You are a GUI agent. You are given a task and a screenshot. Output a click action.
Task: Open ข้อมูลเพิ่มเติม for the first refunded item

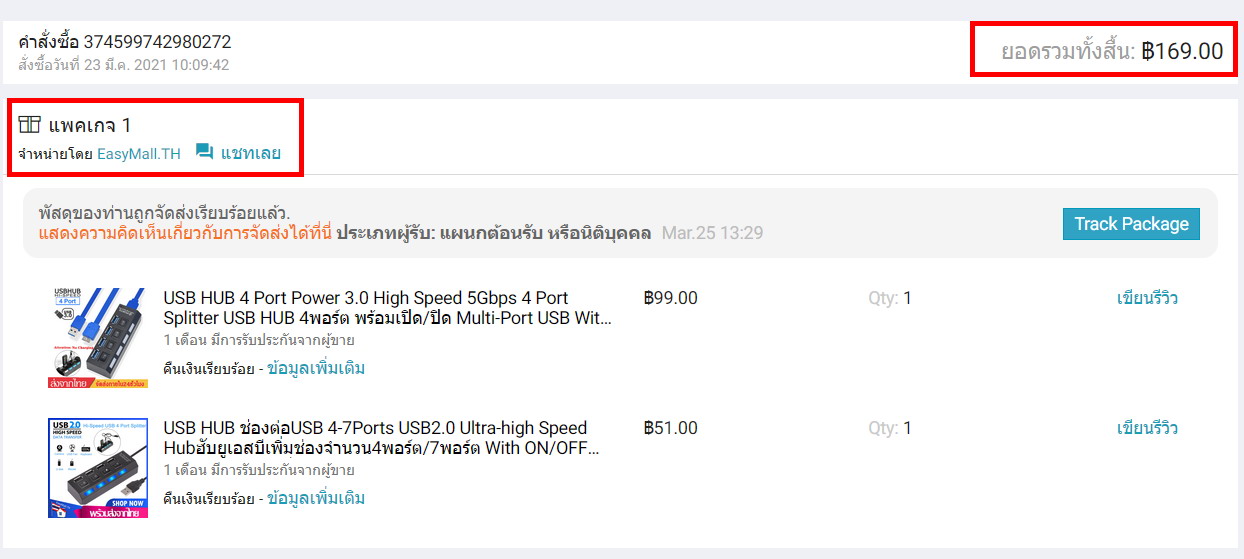pos(316,368)
